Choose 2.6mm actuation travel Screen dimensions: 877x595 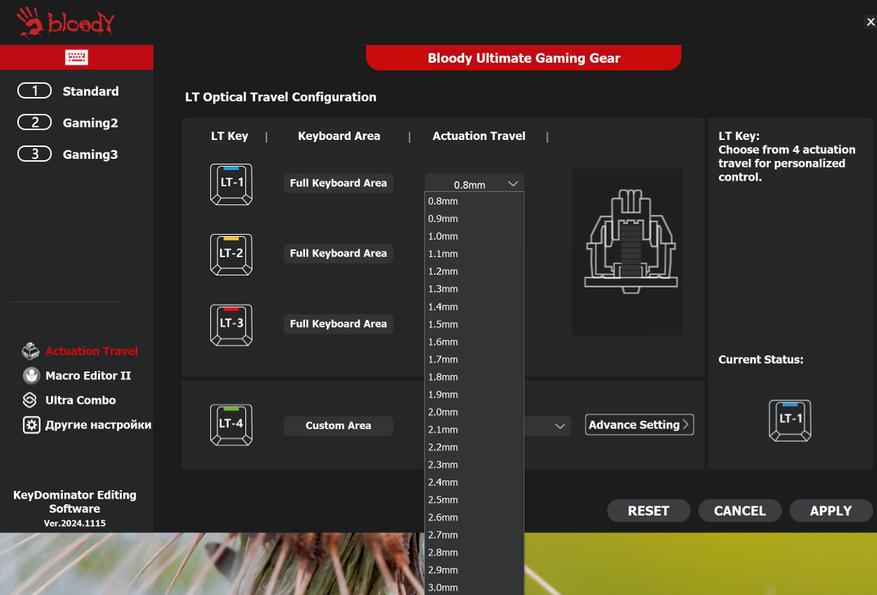pos(474,518)
